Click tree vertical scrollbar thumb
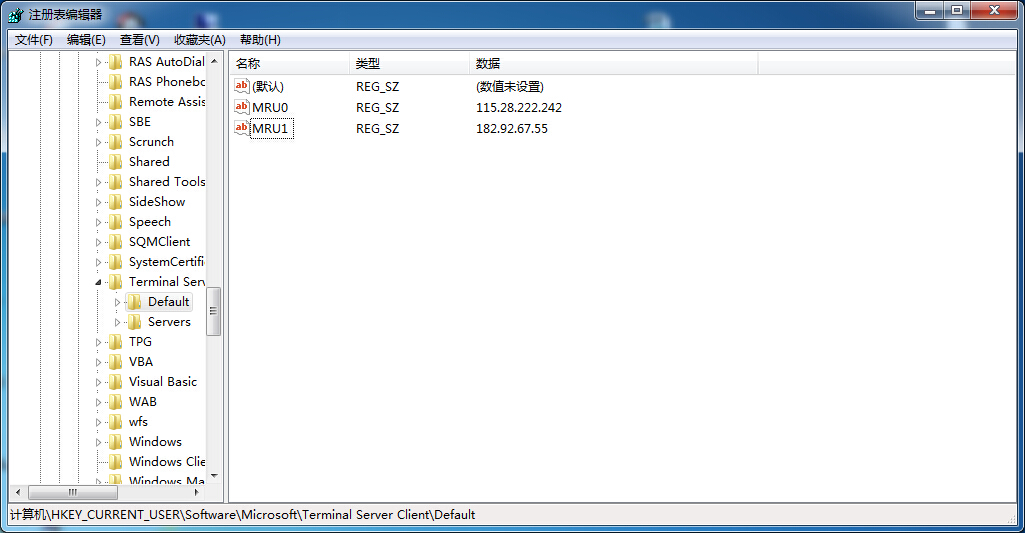This screenshot has width=1025, height=533. pos(214,311)
